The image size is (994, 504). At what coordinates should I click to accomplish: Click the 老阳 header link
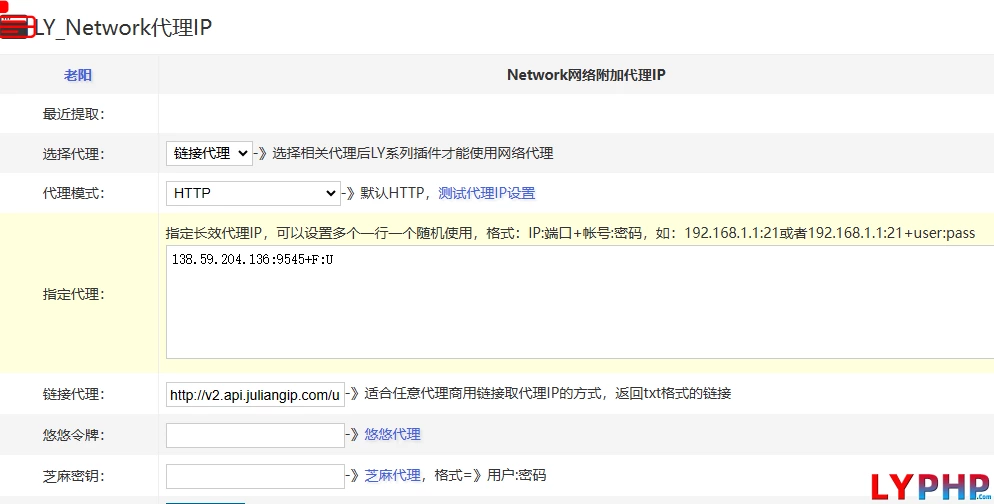(x=78, y=75)
